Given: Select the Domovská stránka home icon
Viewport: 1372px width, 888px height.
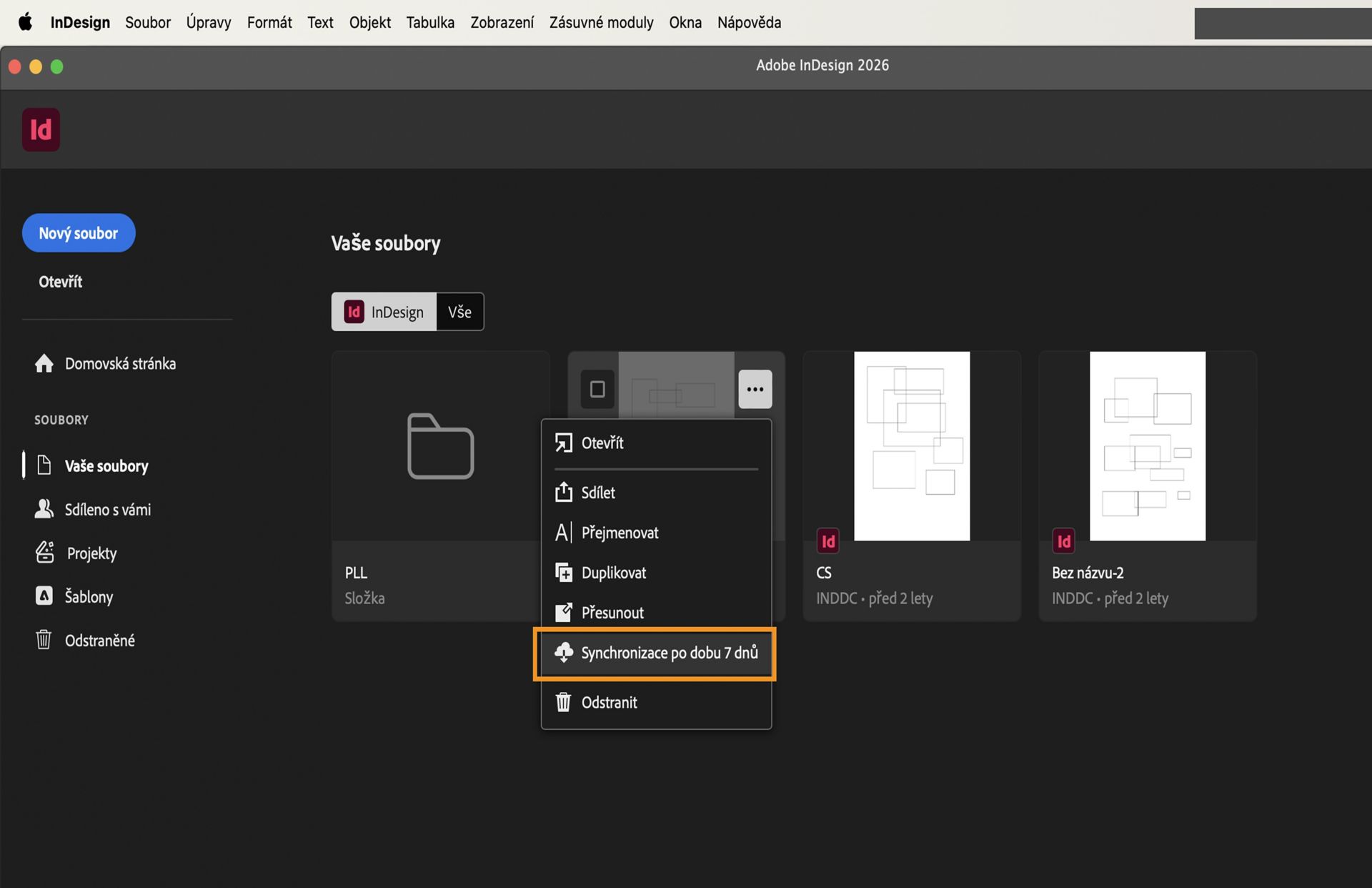Looking at the screenshot, I should point(44,363).
